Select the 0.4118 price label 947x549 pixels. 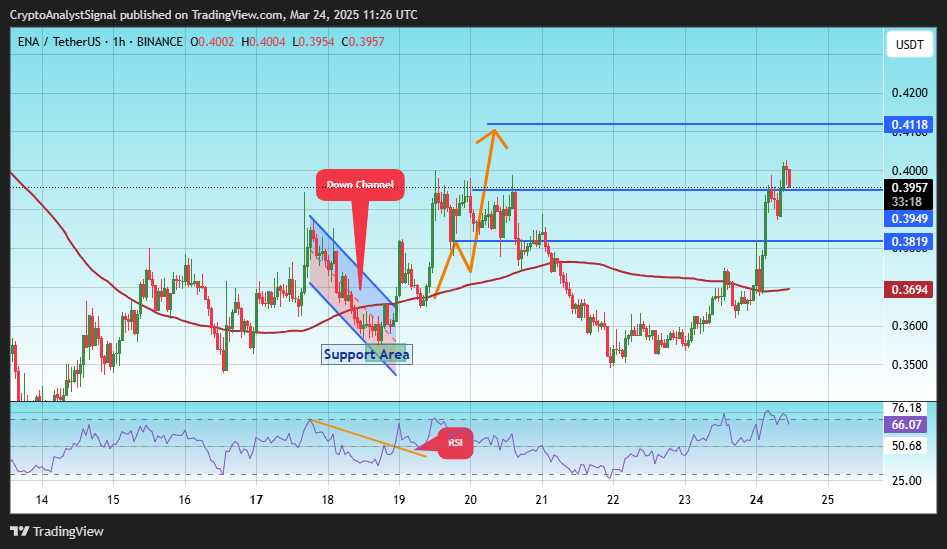[909, 125]
